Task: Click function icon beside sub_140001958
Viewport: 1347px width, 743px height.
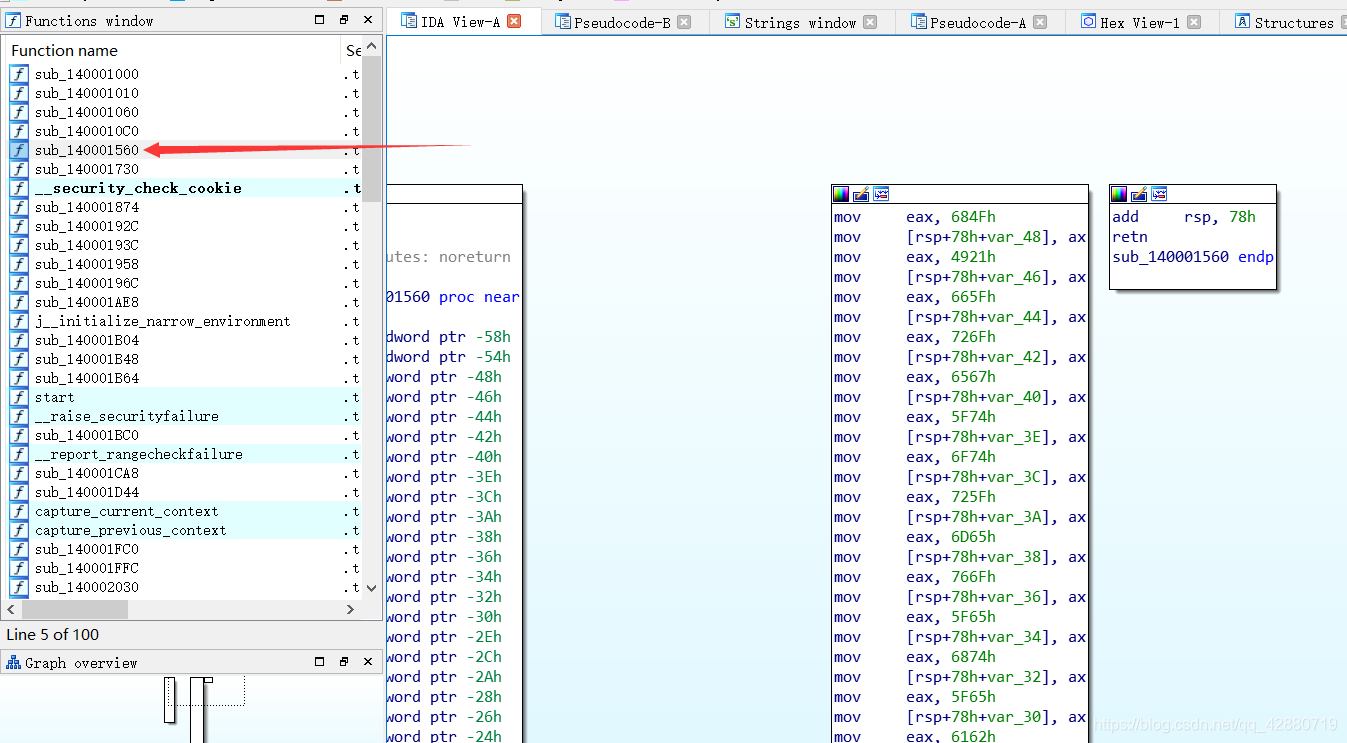Action: (x=19, y=264)
